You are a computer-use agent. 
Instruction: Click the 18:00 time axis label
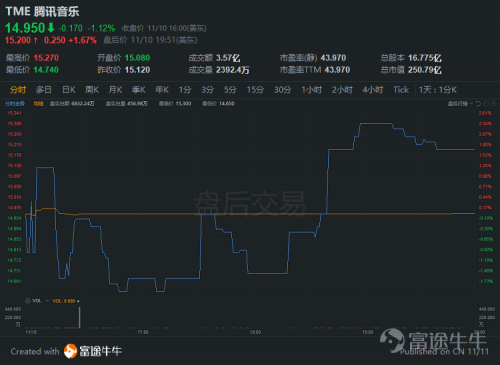click(x=255, y=332)
